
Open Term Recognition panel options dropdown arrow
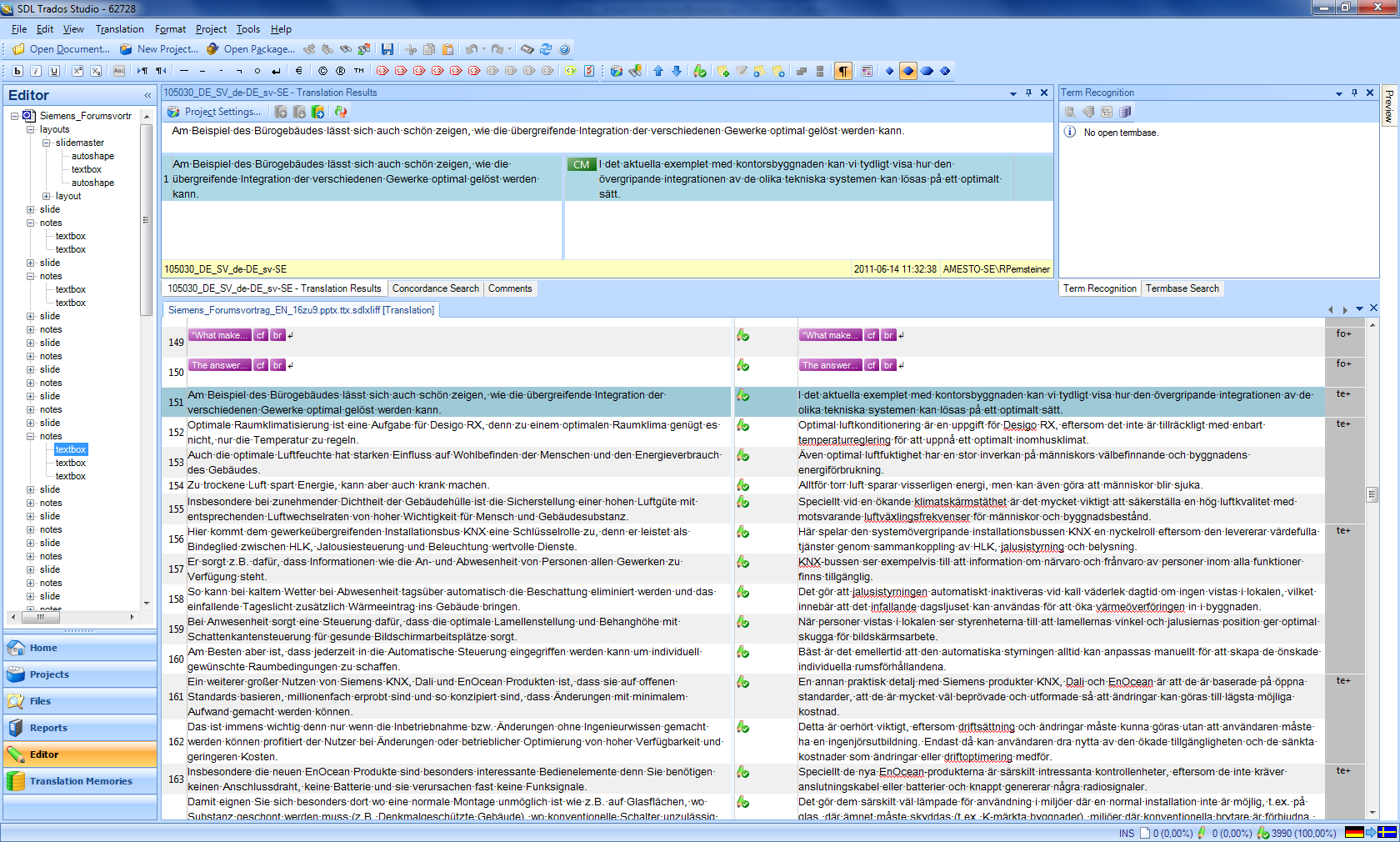click(1339, 93)
